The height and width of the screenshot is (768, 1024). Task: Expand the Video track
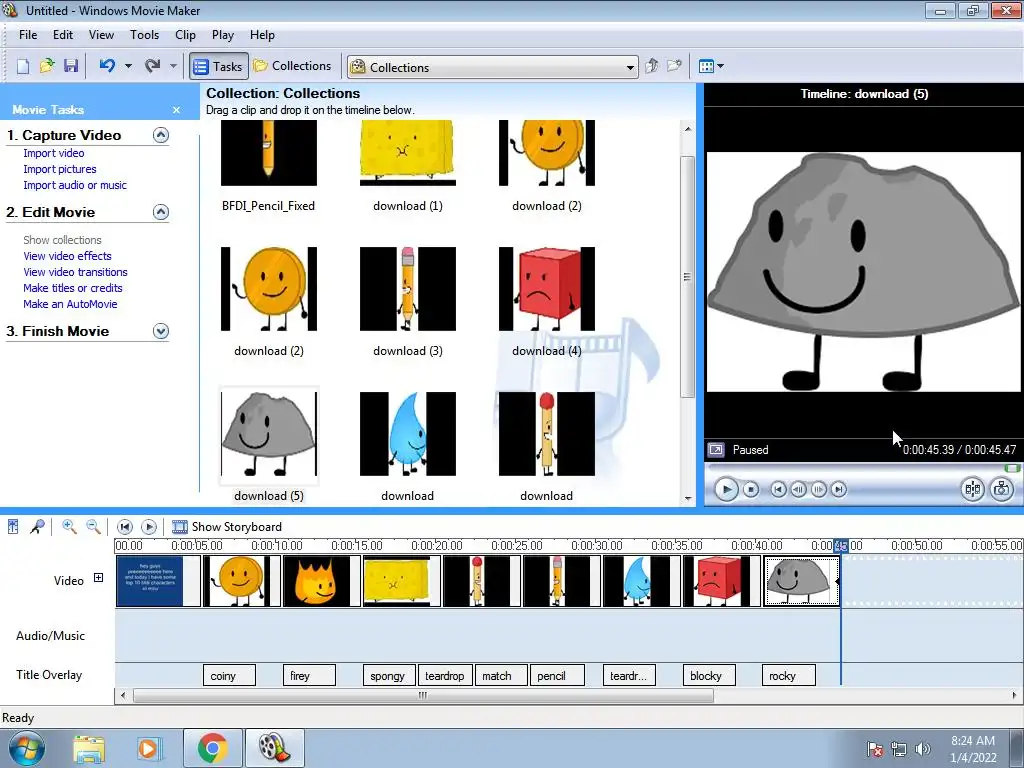point(99,578)
